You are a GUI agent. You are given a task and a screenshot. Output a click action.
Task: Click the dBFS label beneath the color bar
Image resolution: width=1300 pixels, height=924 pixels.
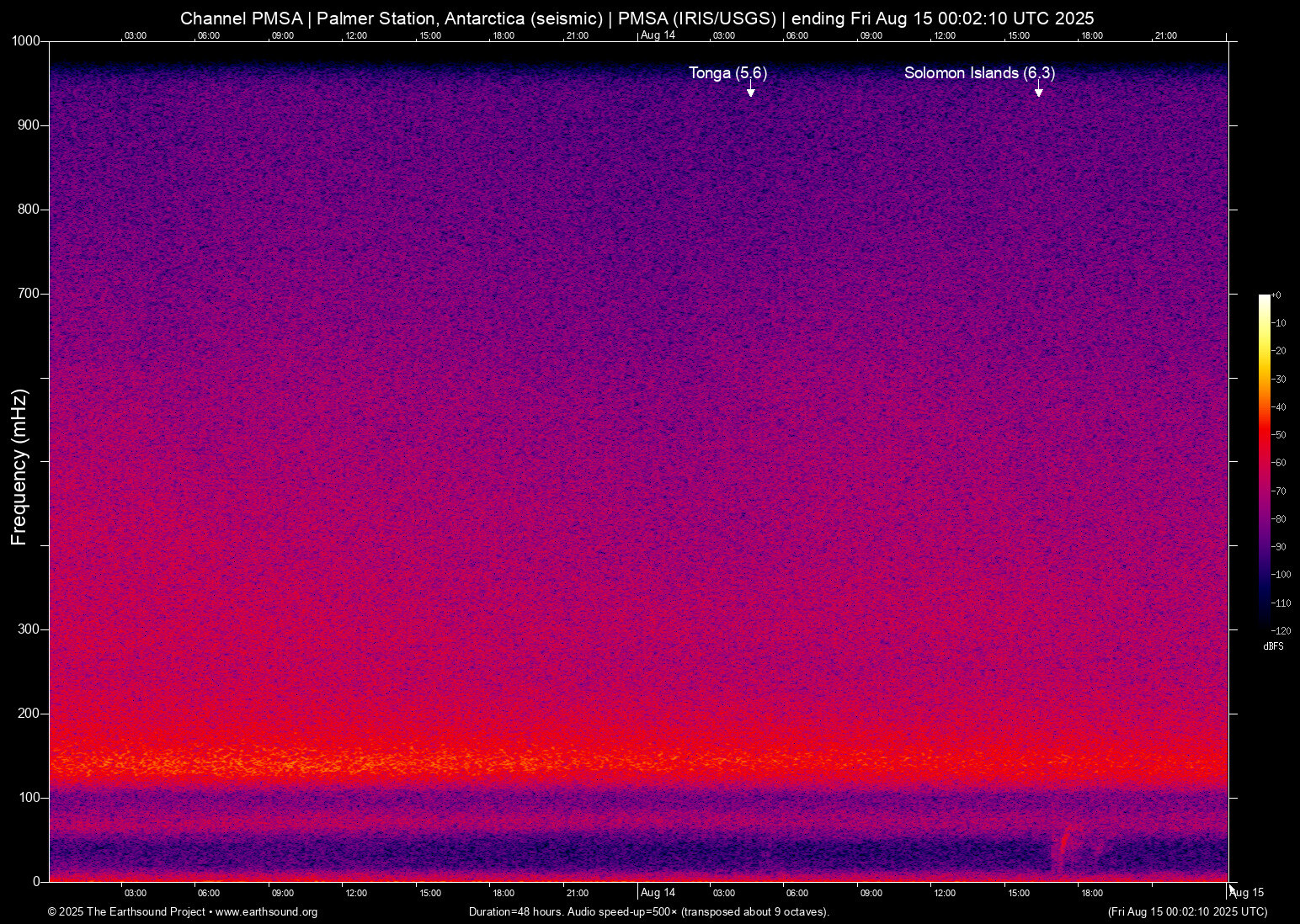pyautogui.click(x=1274, y=646)
